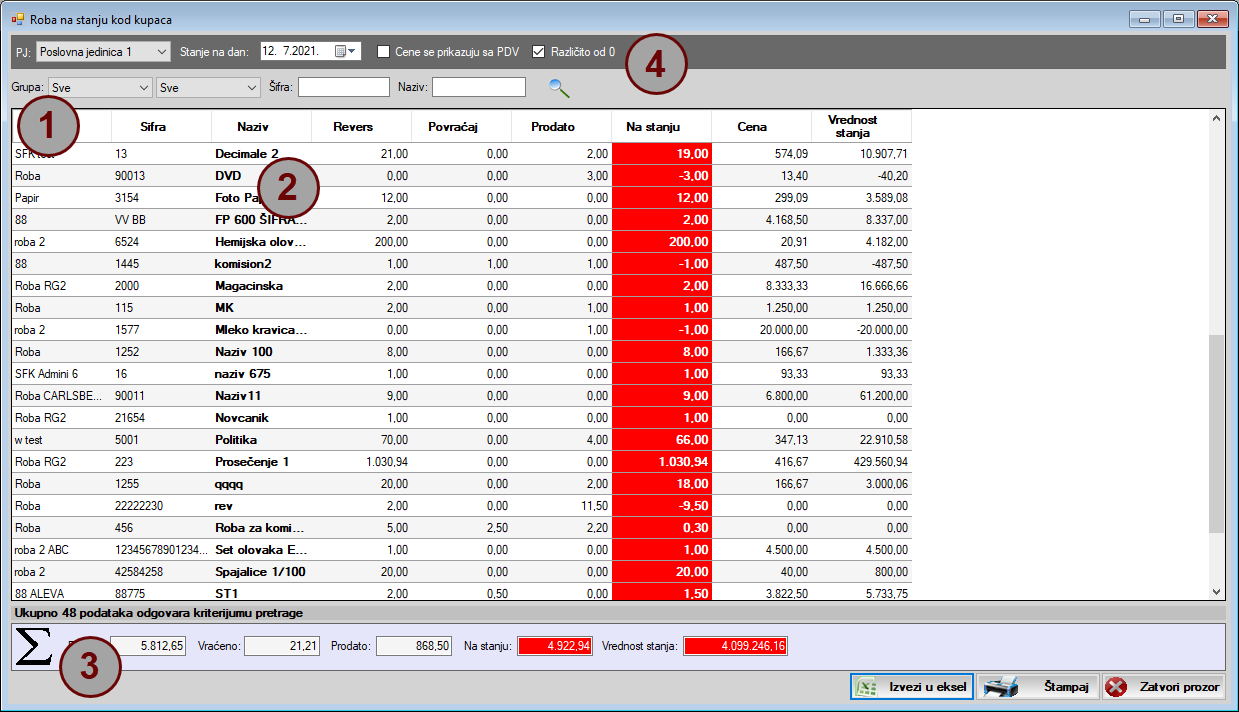Click the 20.000,00 Cena cell
Screen dimensions: 1239x712
tap(761, 330)
